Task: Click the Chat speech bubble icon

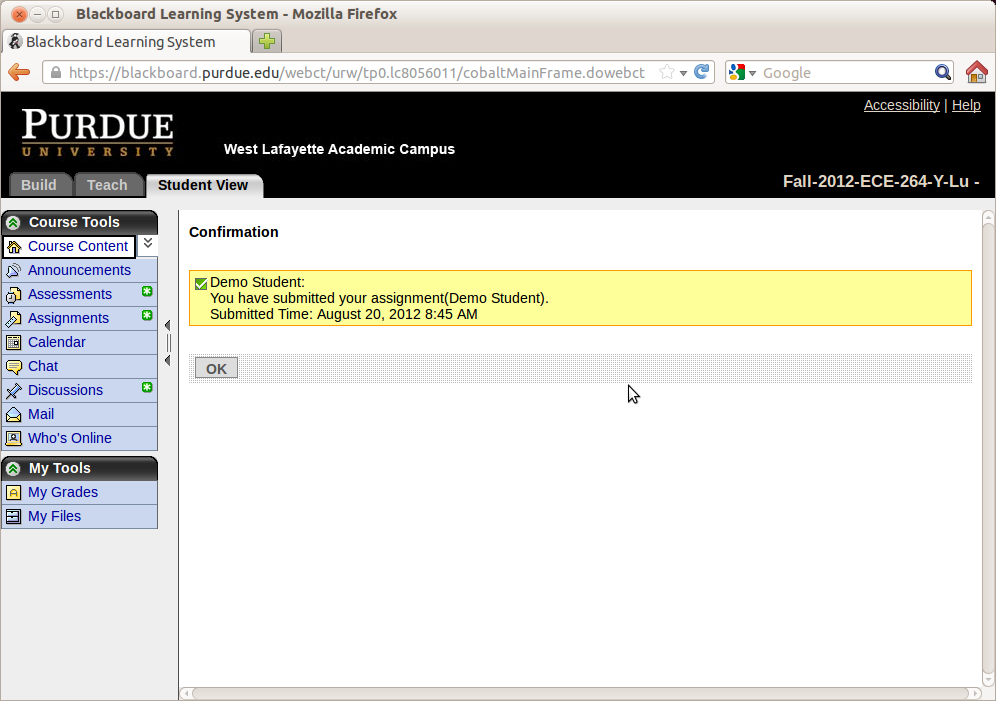Action: click(x=13, y=367)
